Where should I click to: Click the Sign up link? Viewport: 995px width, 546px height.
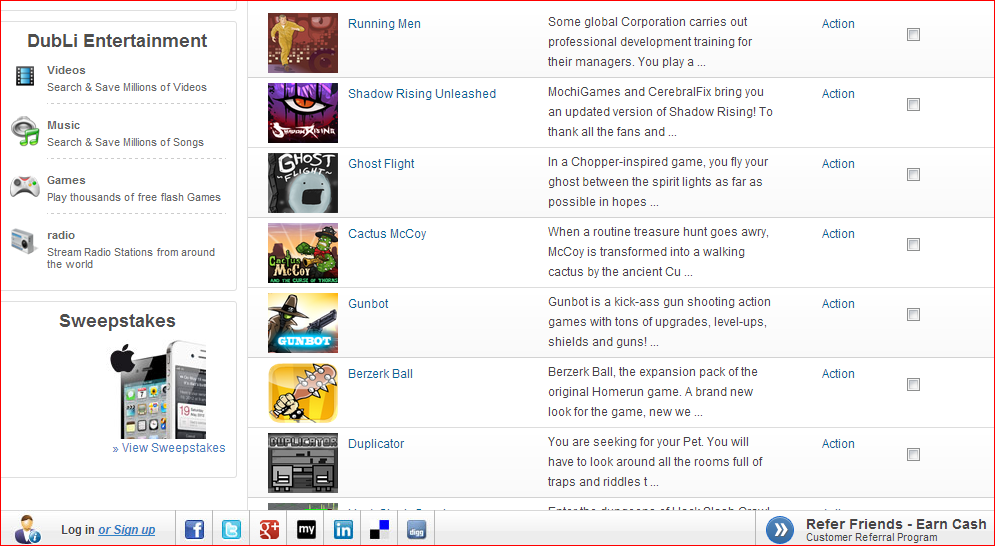134,530
